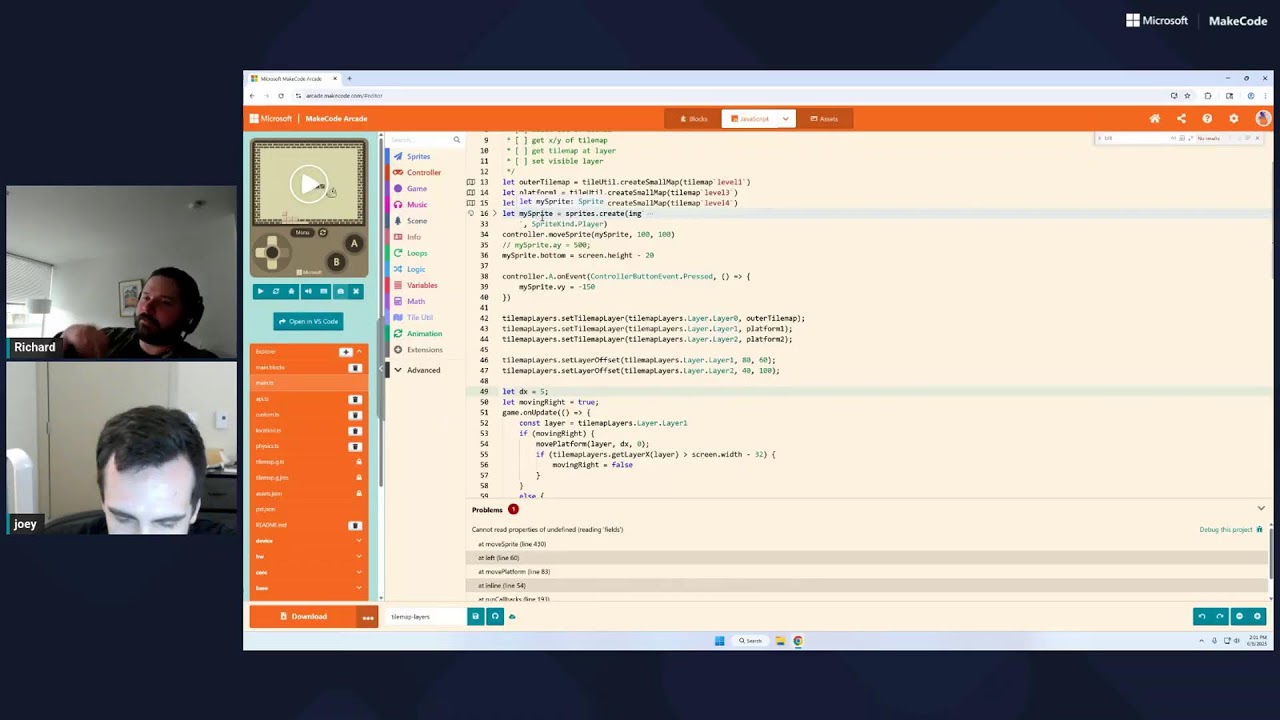The width and height of the screenshot is (1280, 720).
Task: Collapse the Explorer file list
Action: click(x=359, y=352)
